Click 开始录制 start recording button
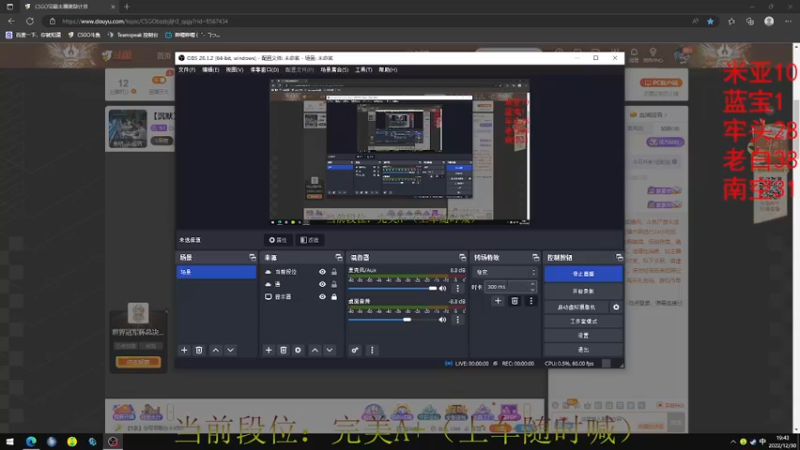The image size is (800, 450). (583, 291)
